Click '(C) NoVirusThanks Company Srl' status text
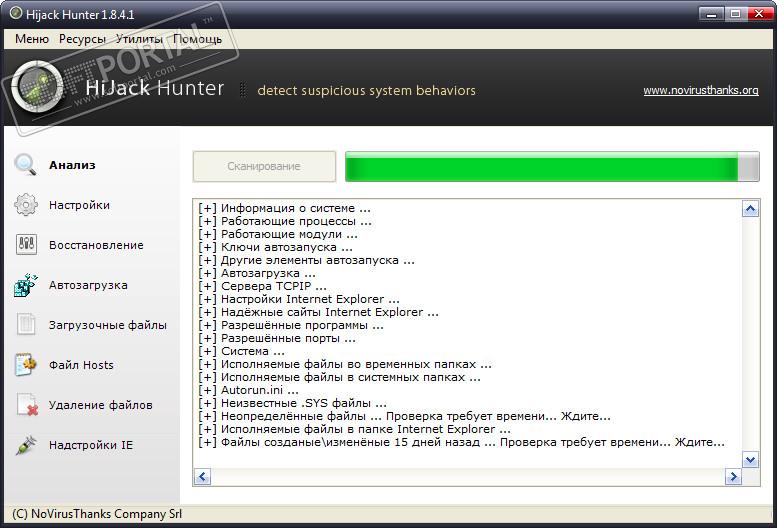The image size is (777, 528). pyautogui.click(x=97, y=514)
